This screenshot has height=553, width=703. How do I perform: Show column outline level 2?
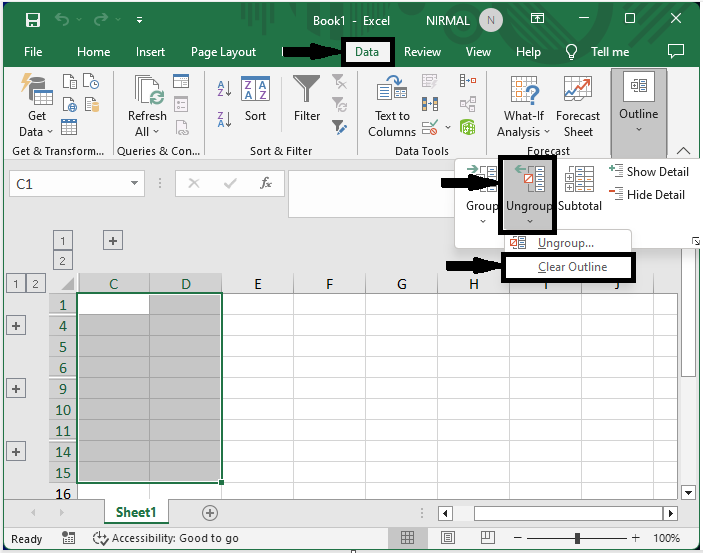point(63,261)
